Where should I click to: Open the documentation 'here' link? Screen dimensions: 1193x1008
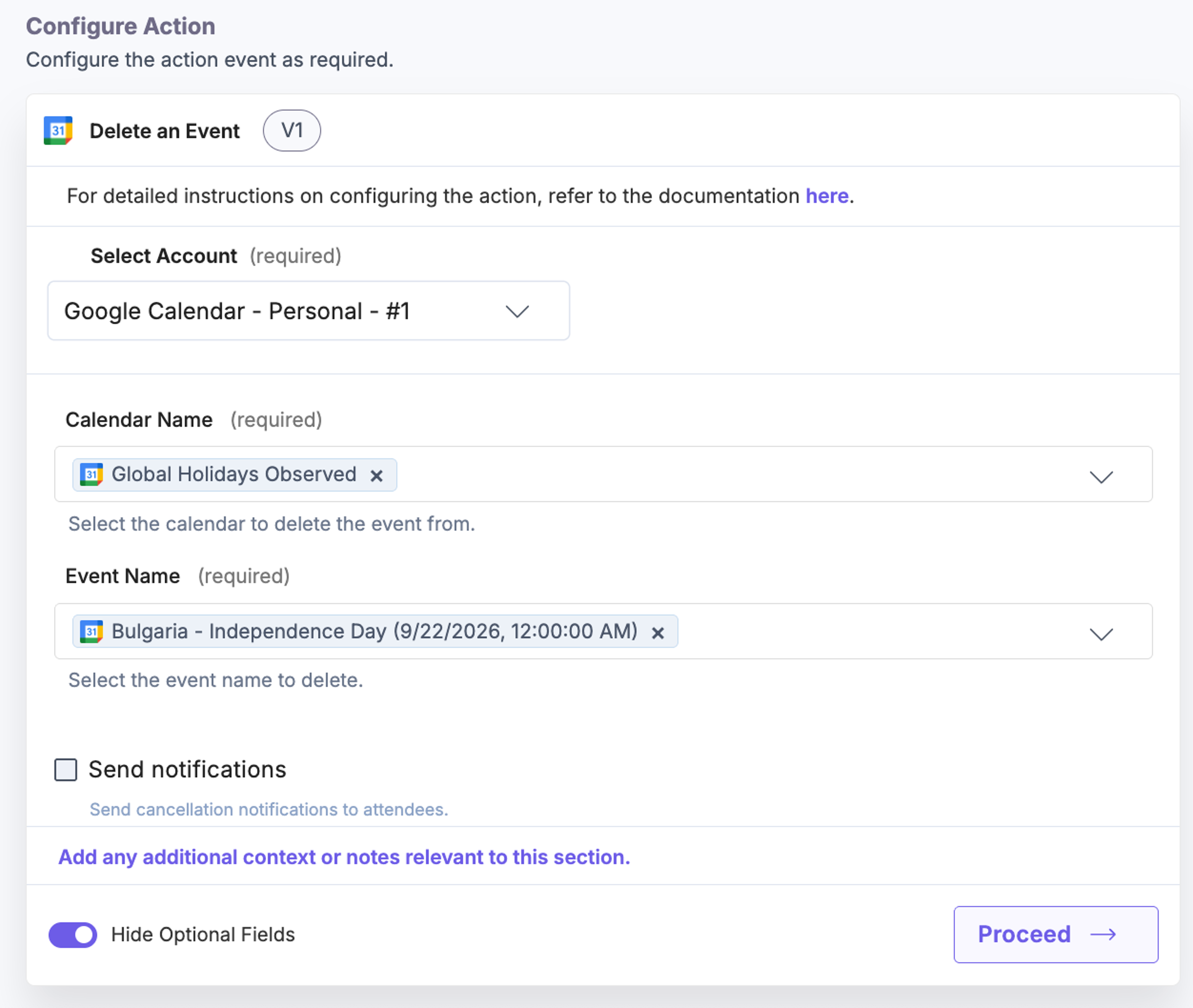pyautogui.click(x=827, y=196)
